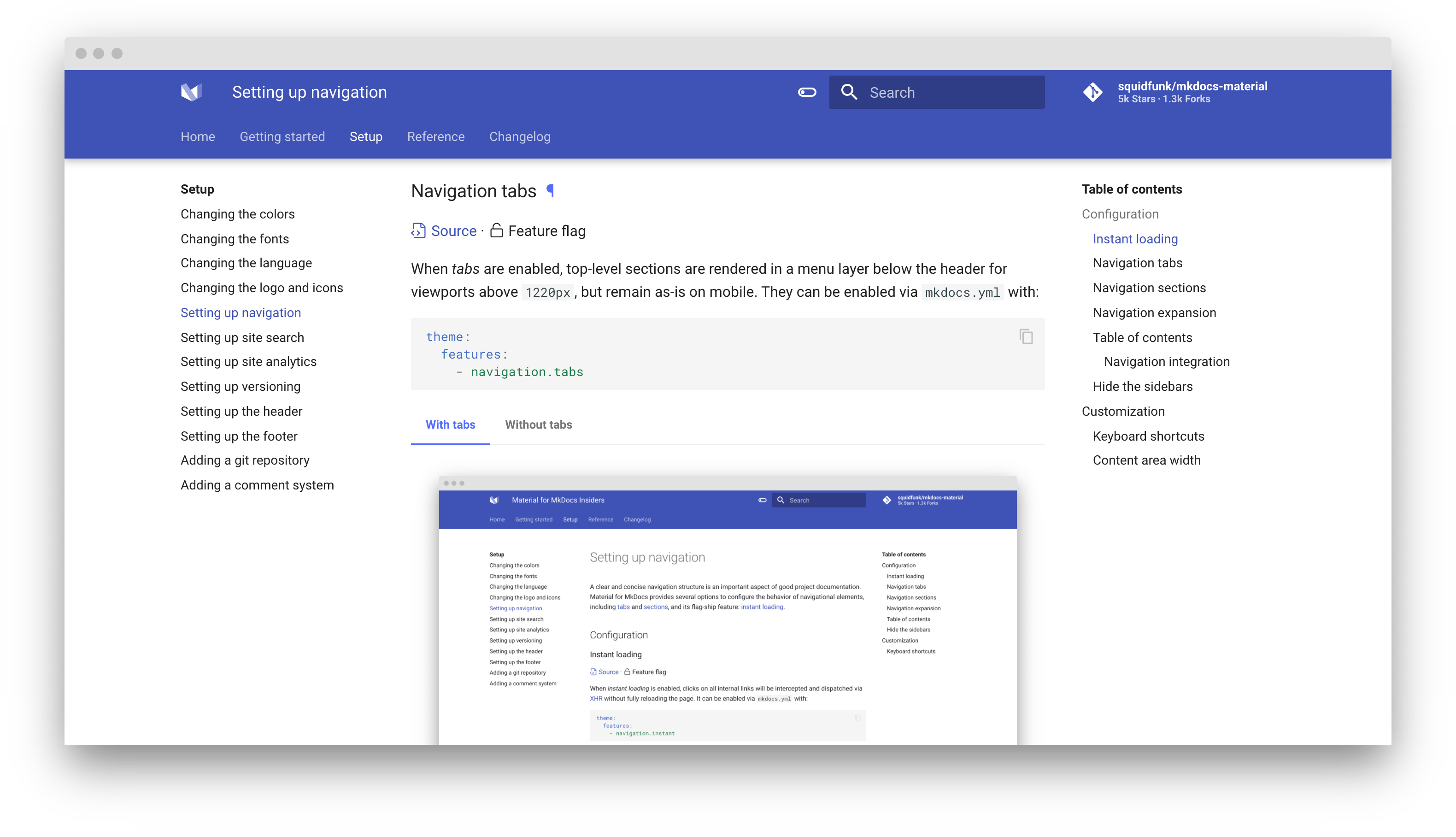The image size is (1456, 837).
Task: Go to Changing the colors page
Action: pyautogui.click(x=237, y=214)
